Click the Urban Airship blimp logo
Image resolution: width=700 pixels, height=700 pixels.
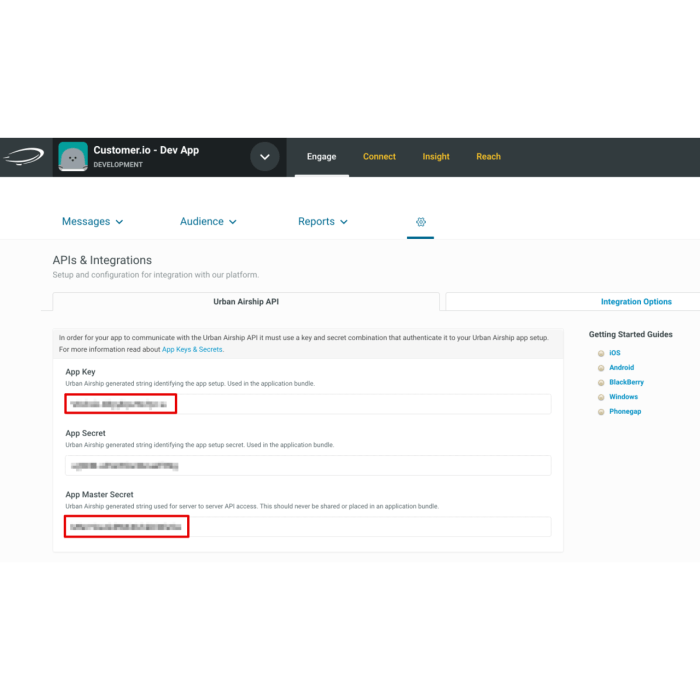(24, 157)
